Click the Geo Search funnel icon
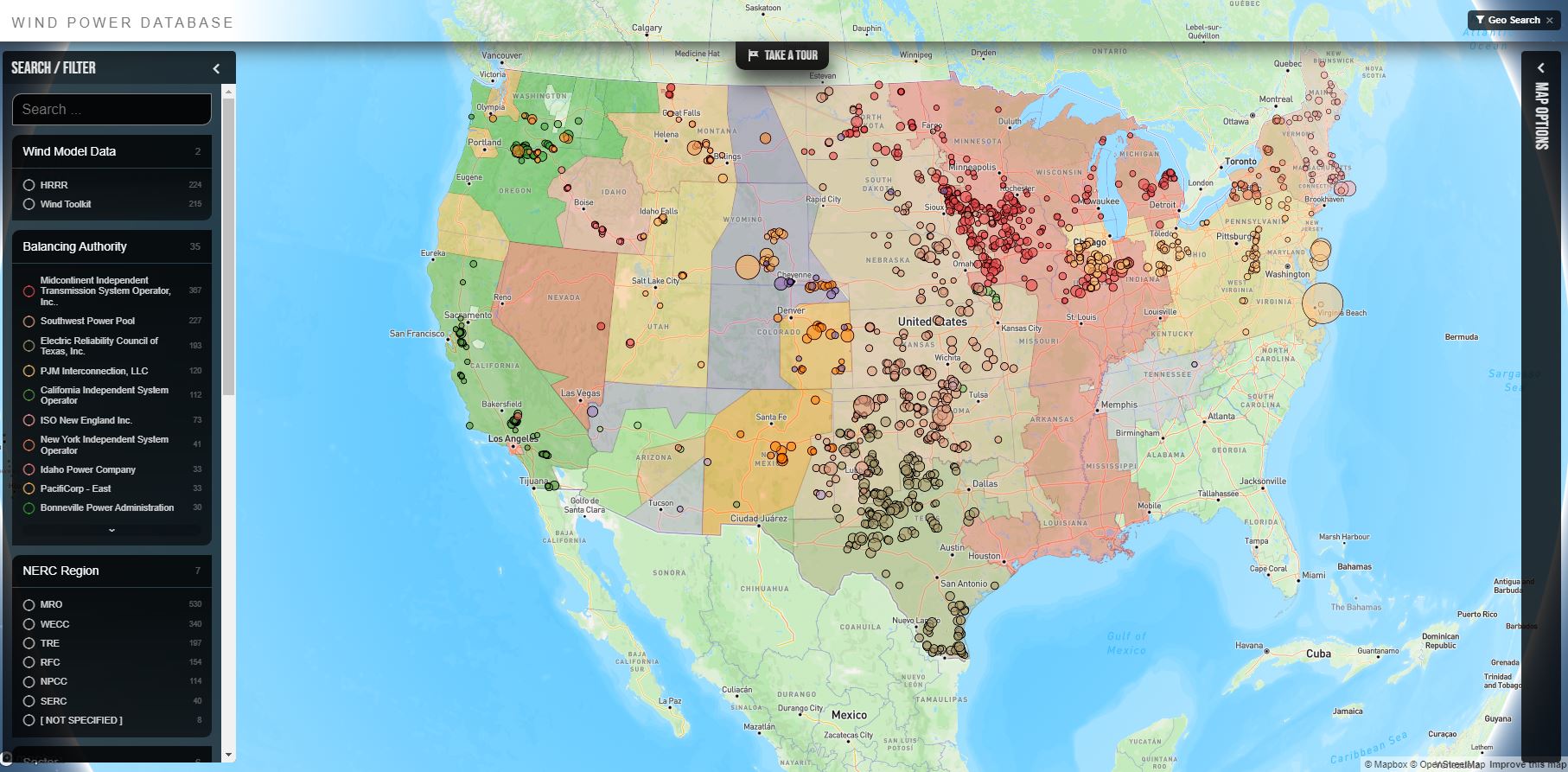 (1480, 20)
